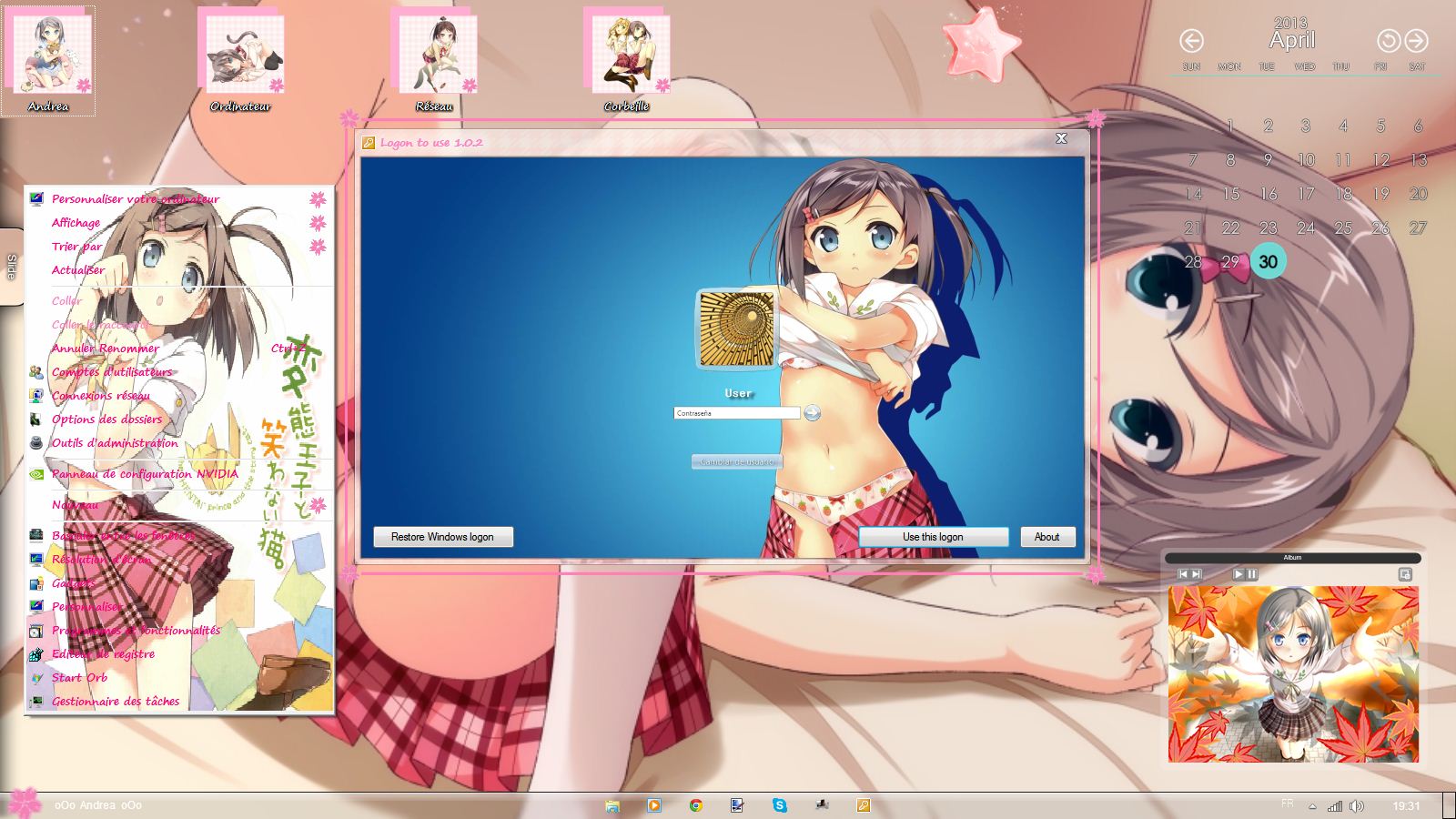Open Gadgets from the context menu

click(180, 582)
